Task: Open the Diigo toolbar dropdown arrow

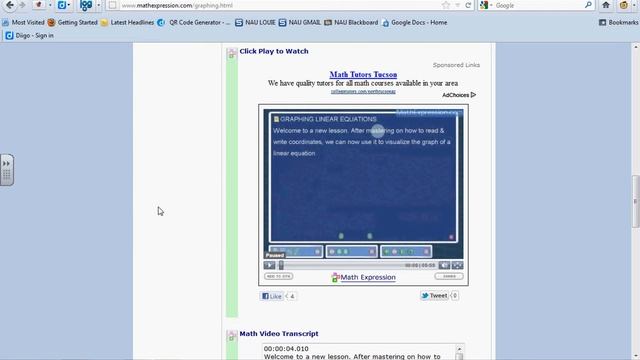Action: (69, 5)
